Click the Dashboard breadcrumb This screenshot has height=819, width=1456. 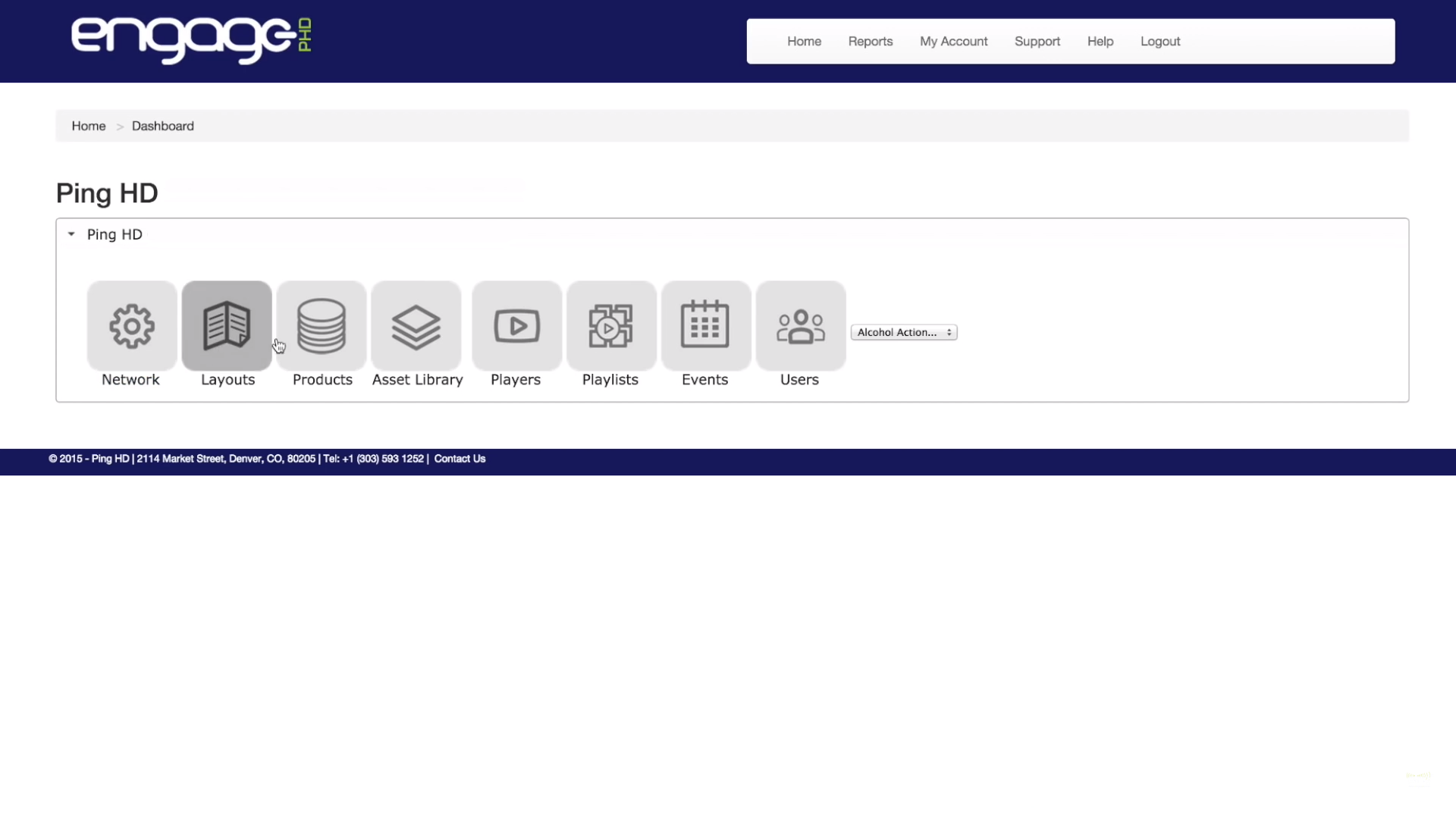[162, 126]
